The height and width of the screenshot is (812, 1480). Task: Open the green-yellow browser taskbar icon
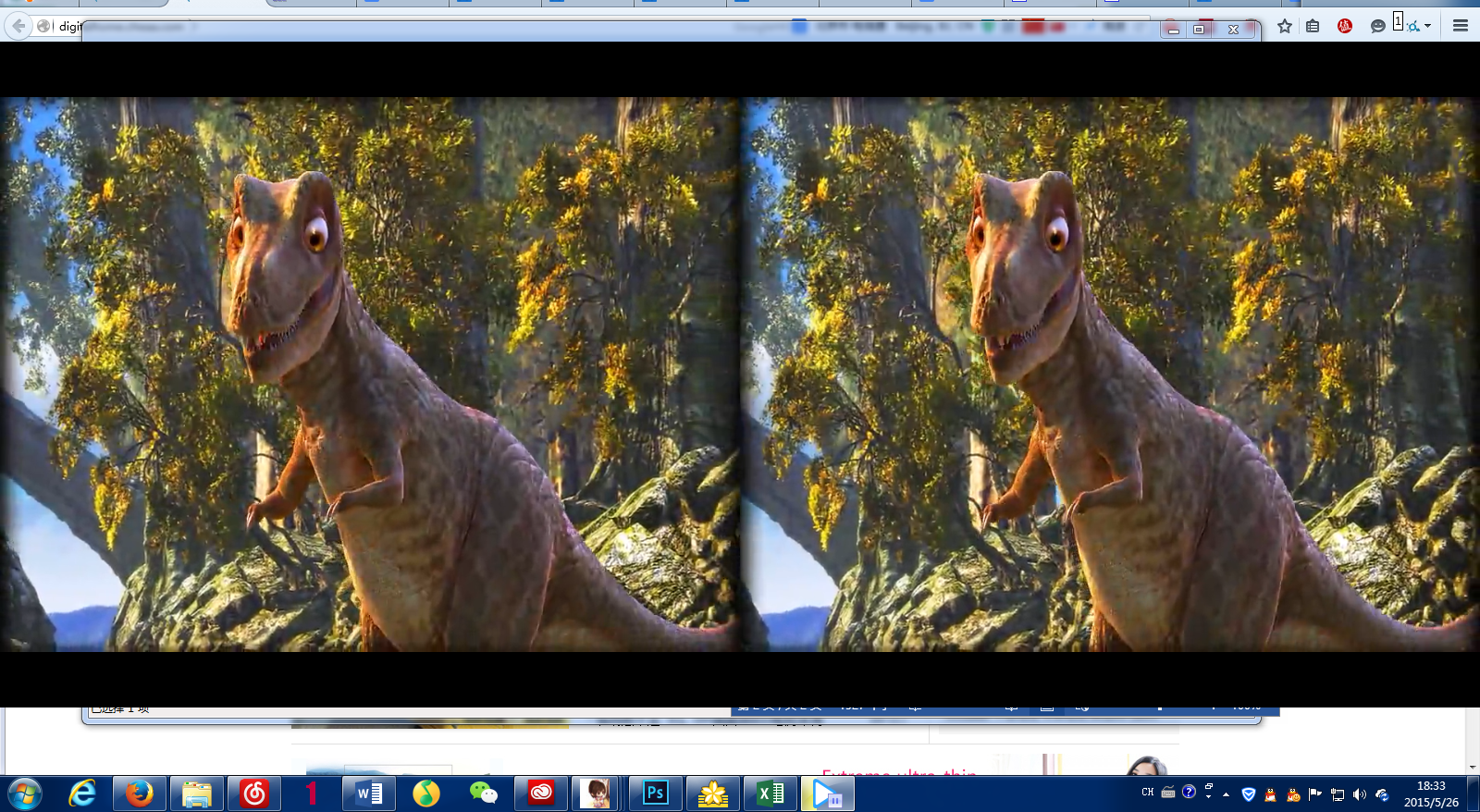[x=426, y=794]
